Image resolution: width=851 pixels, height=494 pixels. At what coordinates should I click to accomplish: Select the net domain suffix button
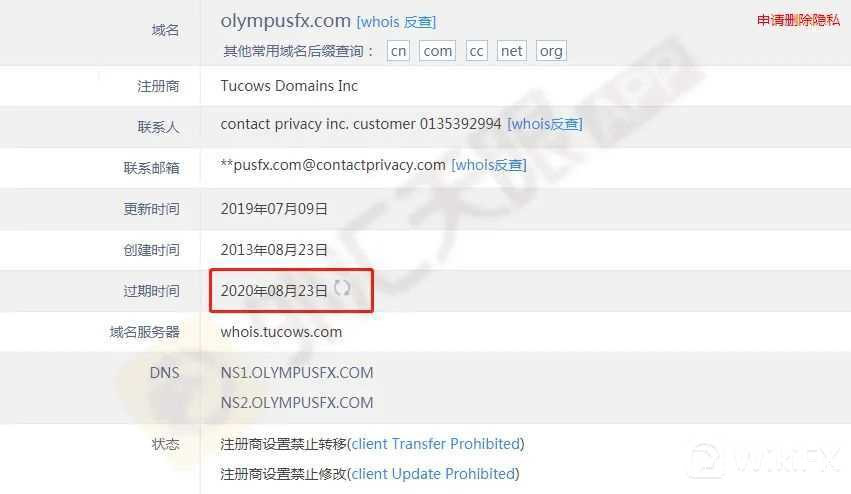(511, 51)
